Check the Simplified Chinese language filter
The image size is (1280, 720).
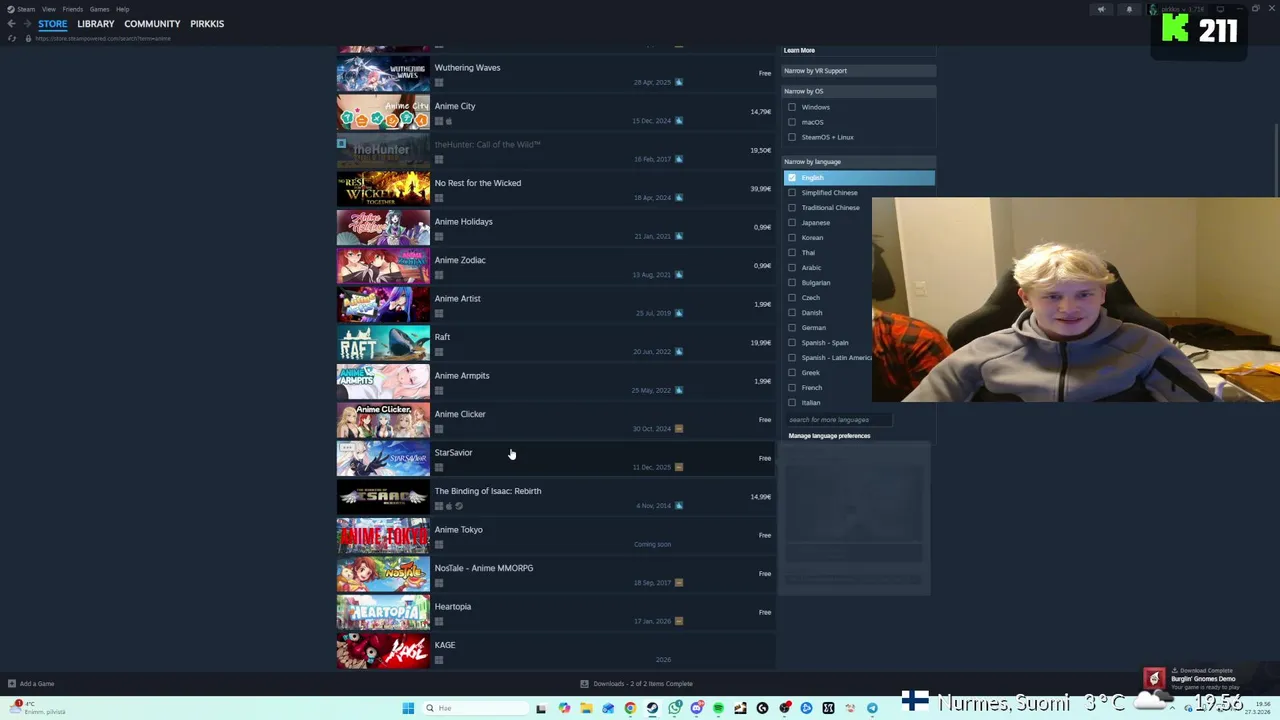[792, 193]
